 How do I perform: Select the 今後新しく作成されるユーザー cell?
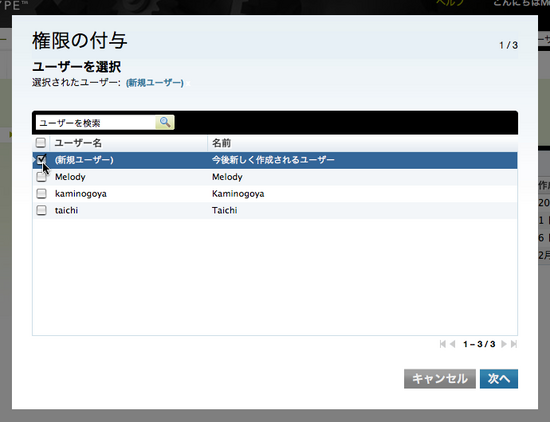pyautogui.click(x=273, y=160)
